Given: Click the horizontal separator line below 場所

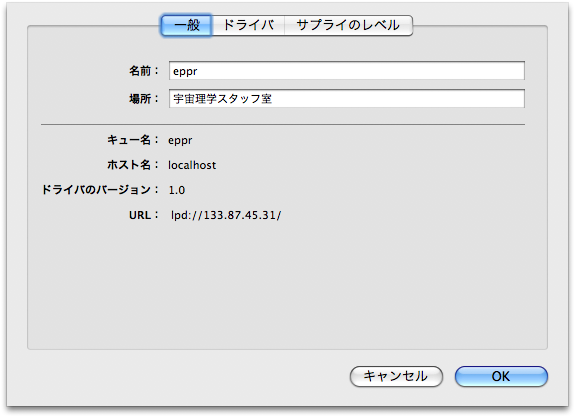Looking at the screenshot, I should coord(283,125).
